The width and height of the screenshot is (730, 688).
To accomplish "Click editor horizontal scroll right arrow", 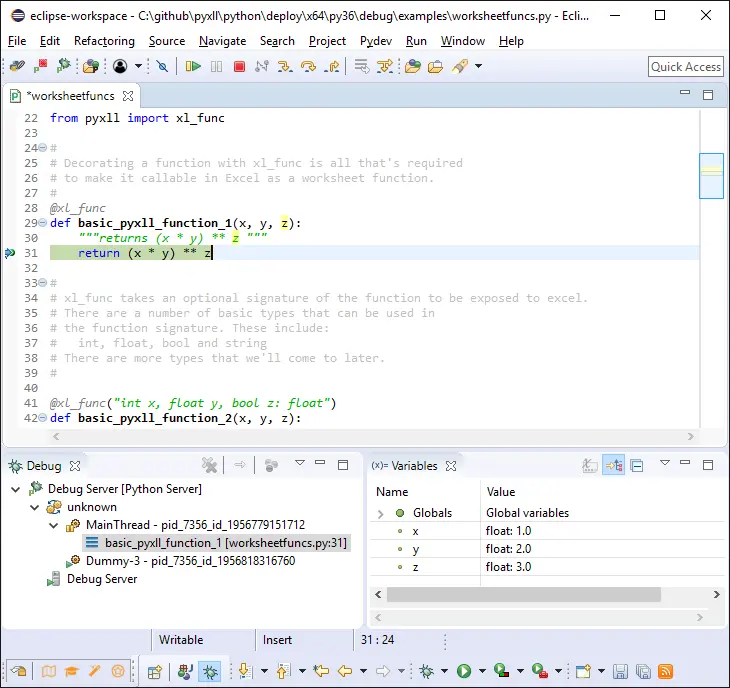I will pos(691,437).
